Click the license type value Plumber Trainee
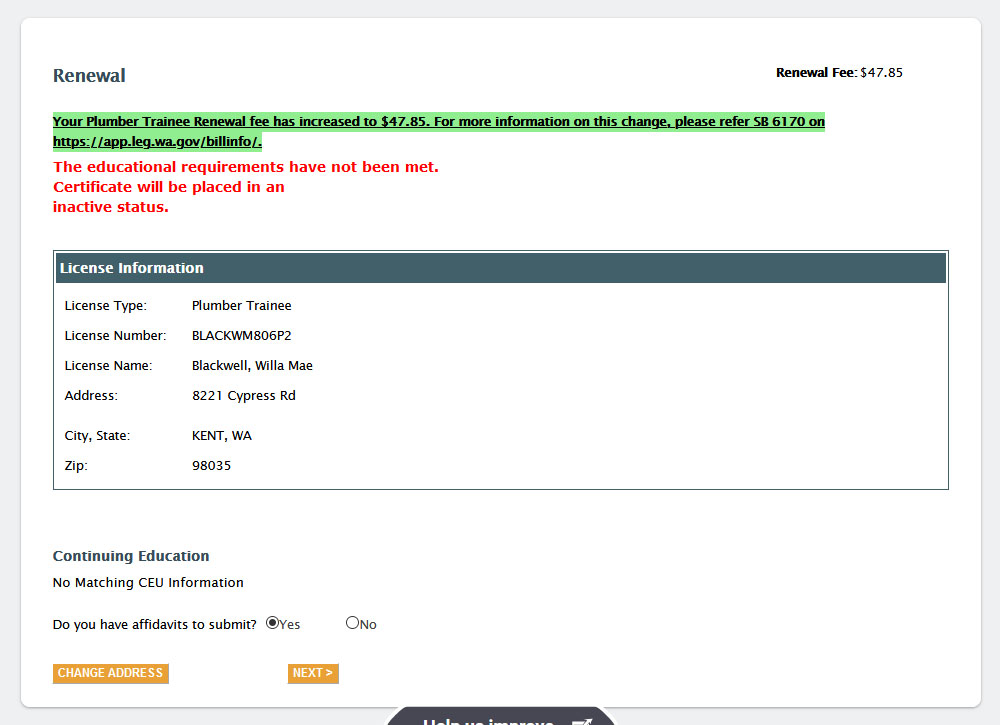Image resolution: width=1000 pixels, height=725 pixels. click(x=242, y=305)
